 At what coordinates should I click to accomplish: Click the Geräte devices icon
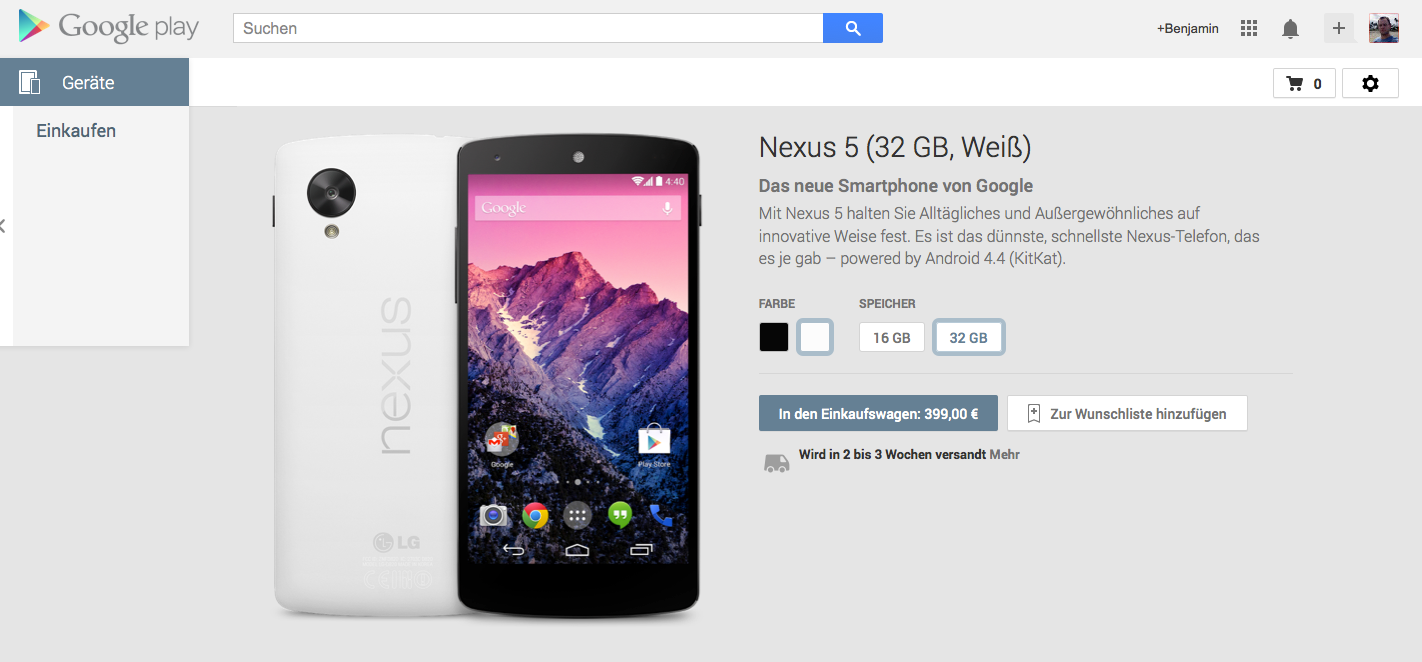tap(29, 82)
